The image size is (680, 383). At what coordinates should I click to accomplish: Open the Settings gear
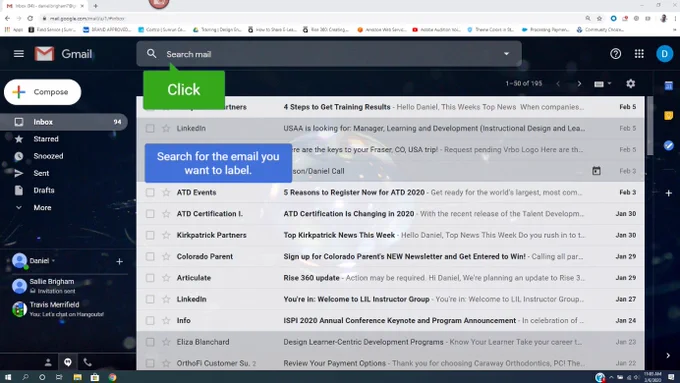[x=631, y=83]
